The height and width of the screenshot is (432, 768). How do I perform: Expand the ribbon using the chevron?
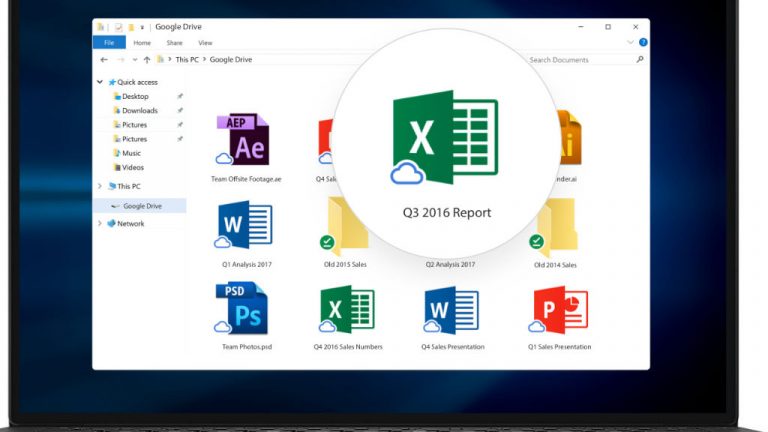[630, 43]
